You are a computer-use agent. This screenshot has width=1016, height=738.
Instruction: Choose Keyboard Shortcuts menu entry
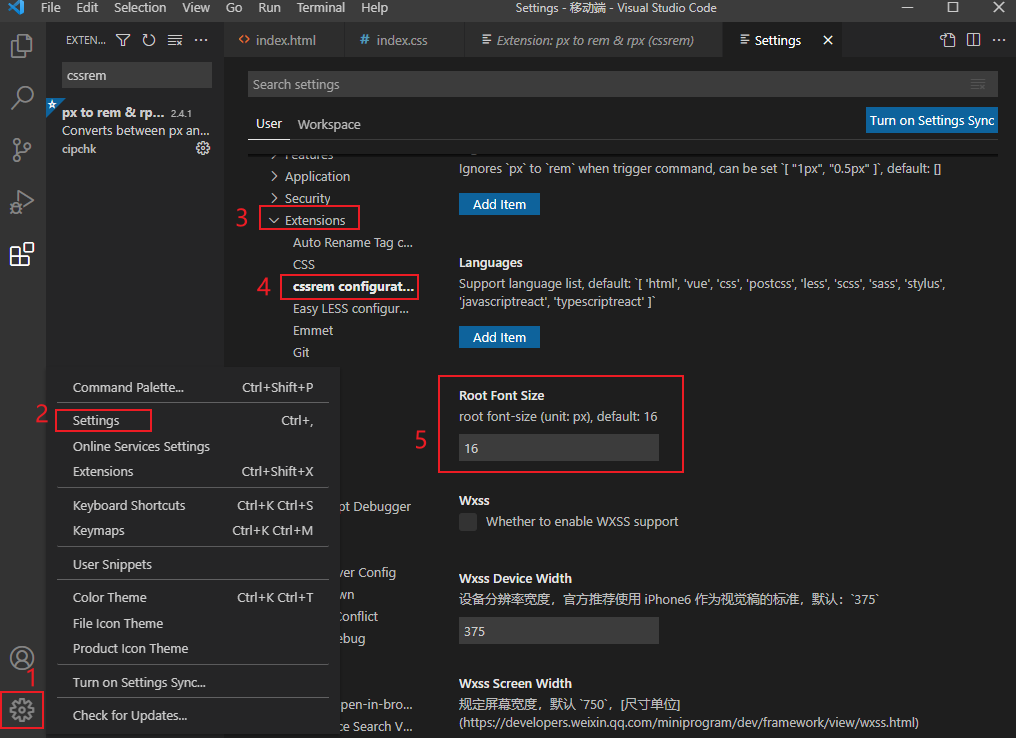point(192,505)
